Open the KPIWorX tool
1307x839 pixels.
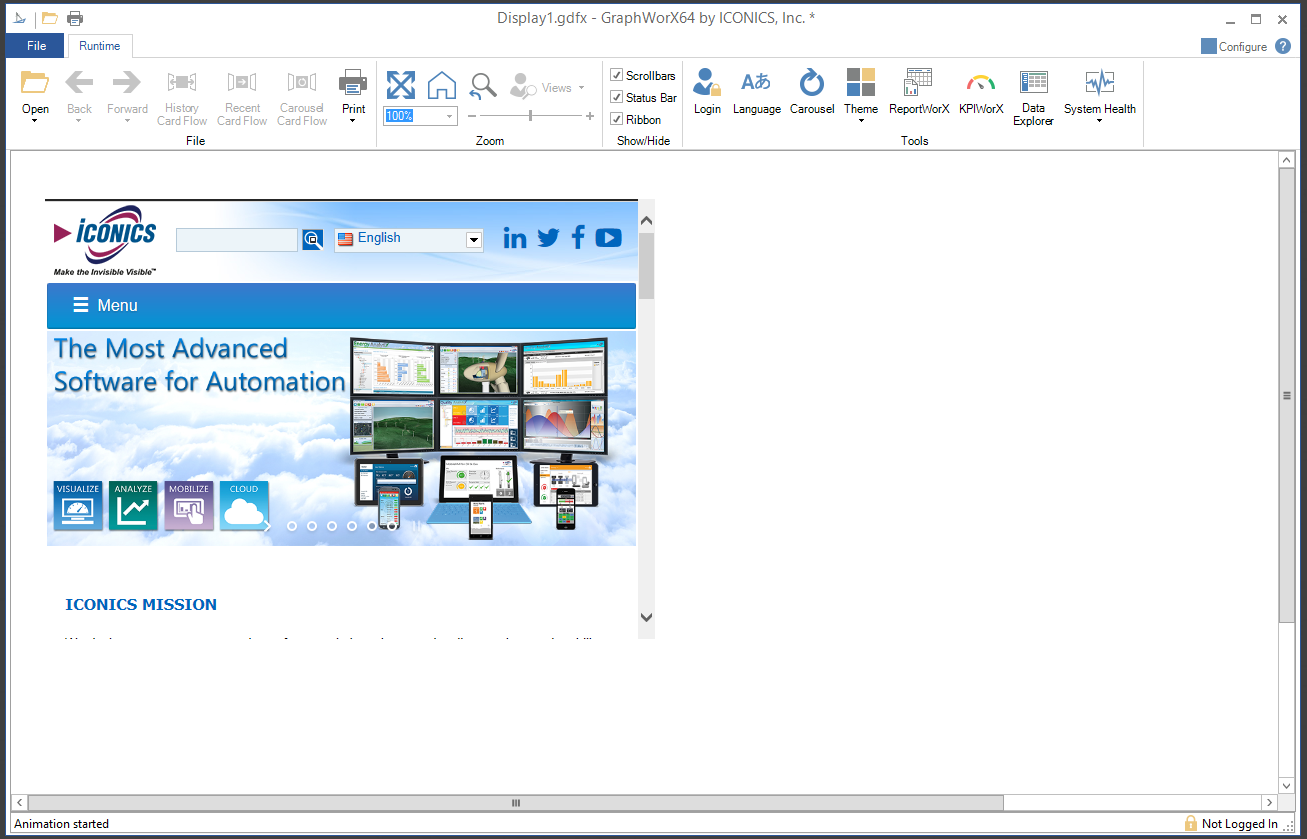[x=980, y=92]
